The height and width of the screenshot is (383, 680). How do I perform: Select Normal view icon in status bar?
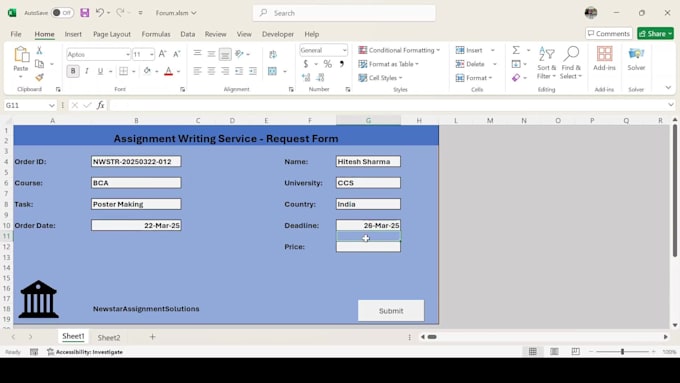click(533, 351)
